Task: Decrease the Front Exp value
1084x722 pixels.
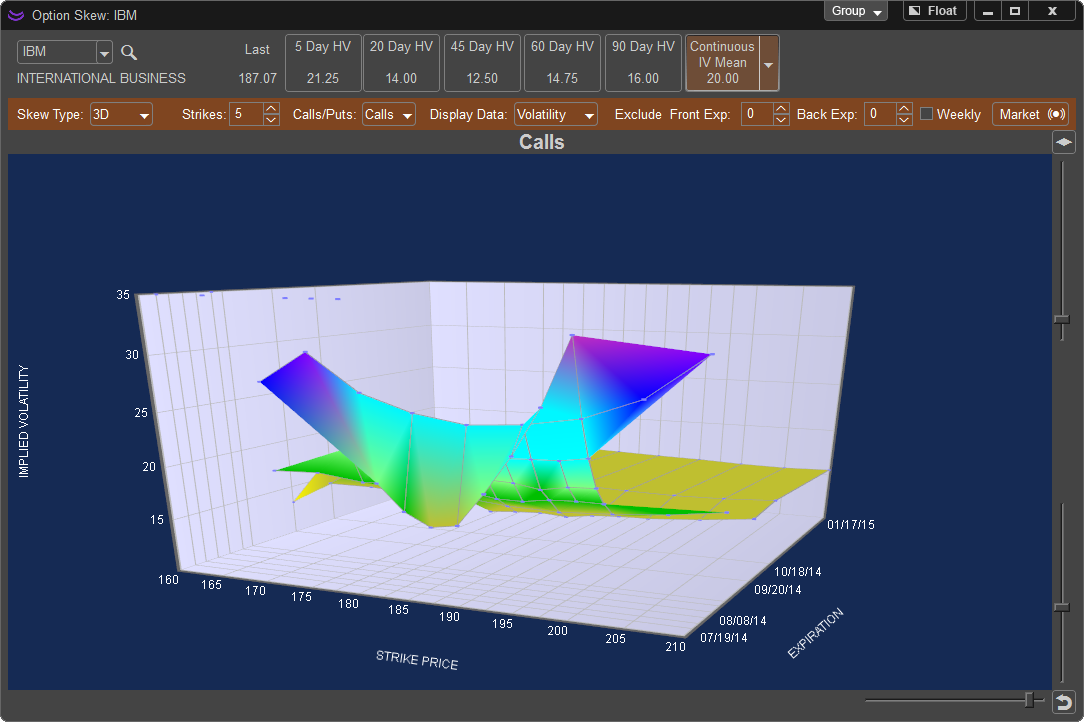Action: pos(781,120)
